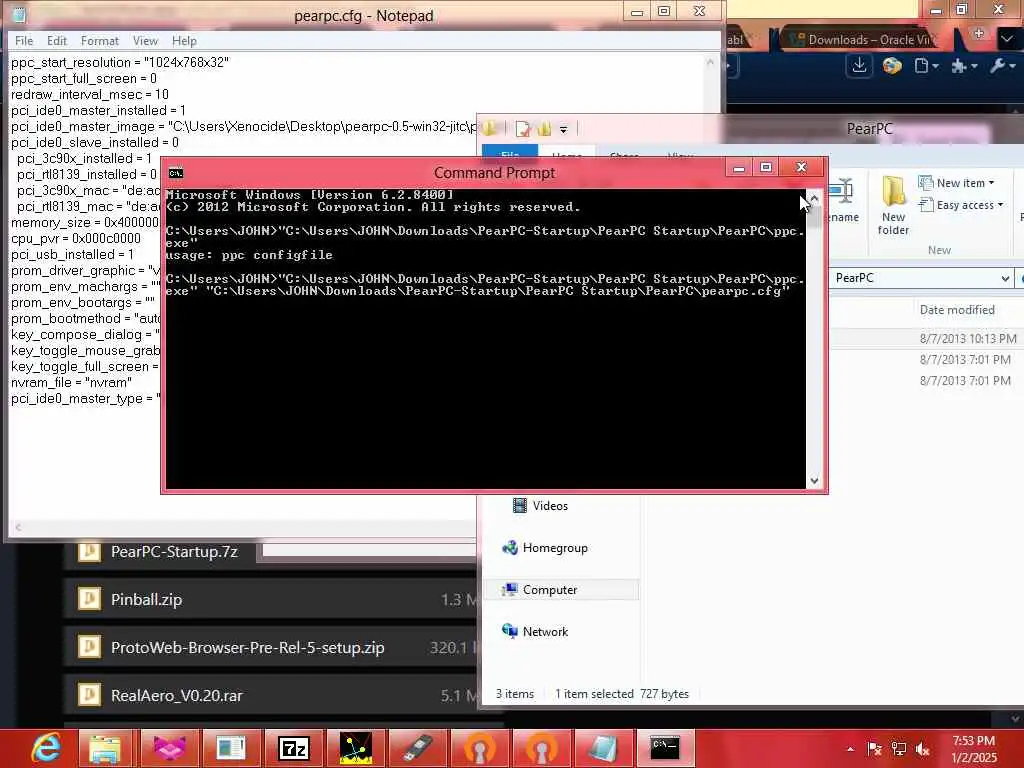Click the 'usage: ppc configfile' console line
1024x768 pixels.
tap(249, 255)
